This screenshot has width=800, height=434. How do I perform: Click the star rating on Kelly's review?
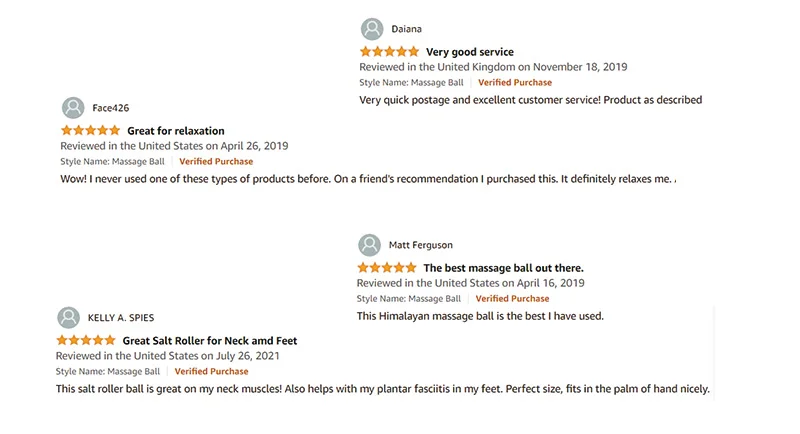point(86,340)
